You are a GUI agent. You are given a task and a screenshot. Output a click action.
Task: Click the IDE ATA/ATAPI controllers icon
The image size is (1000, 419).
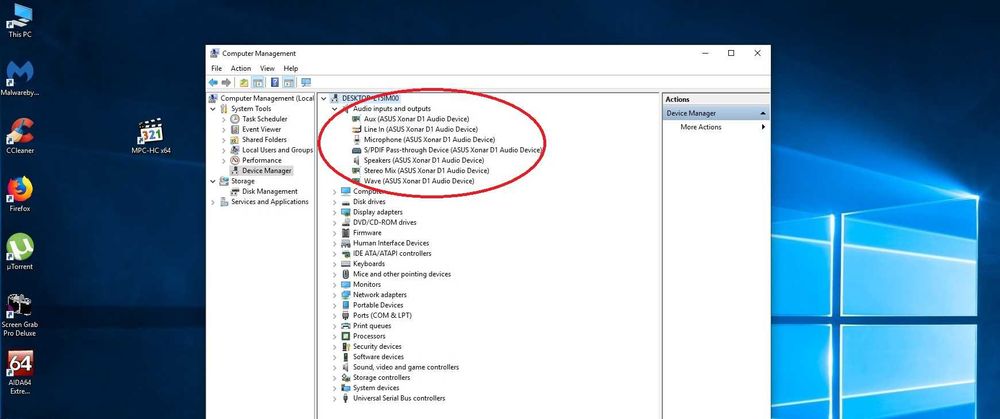346,254
